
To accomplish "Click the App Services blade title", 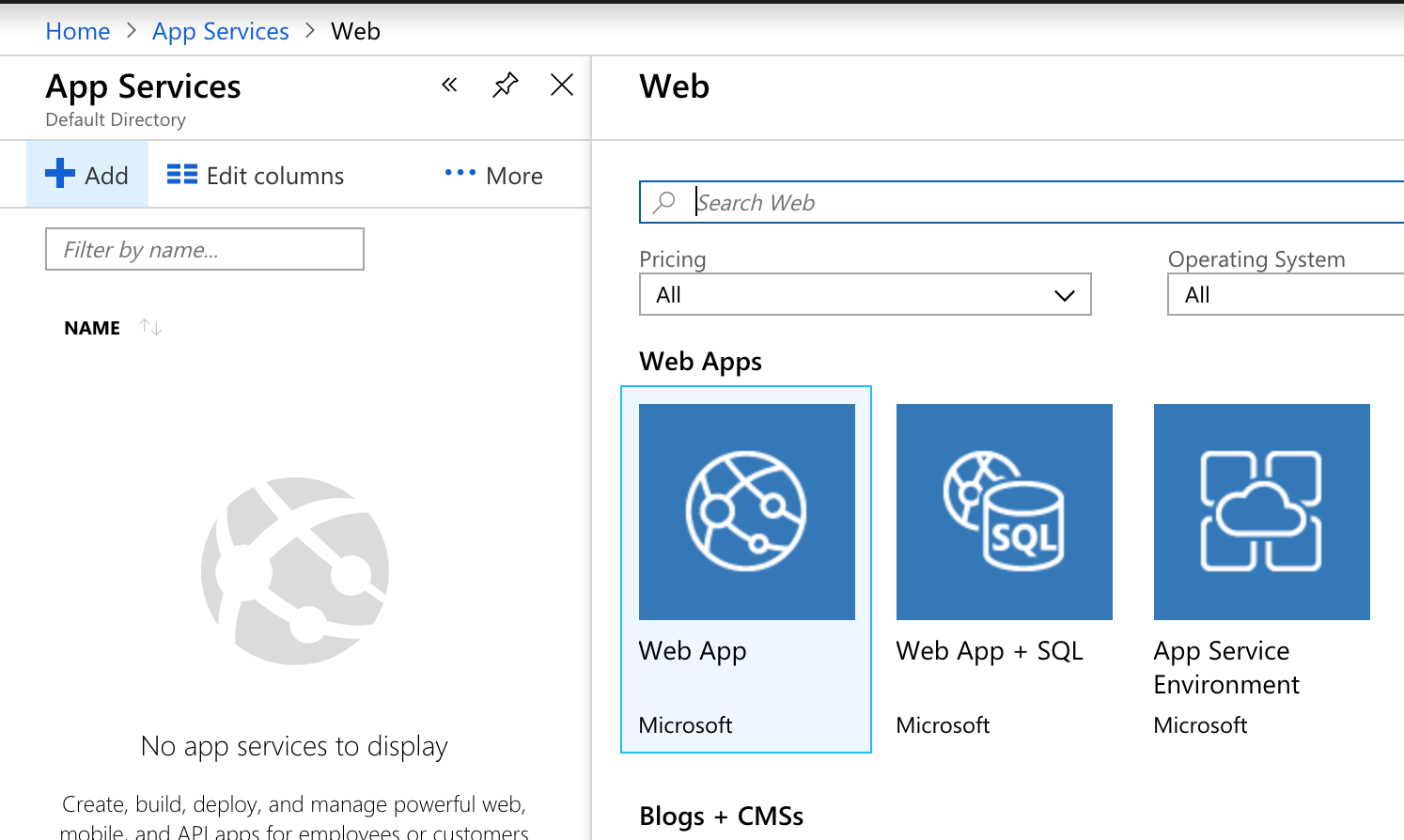I will coord(144,86).
